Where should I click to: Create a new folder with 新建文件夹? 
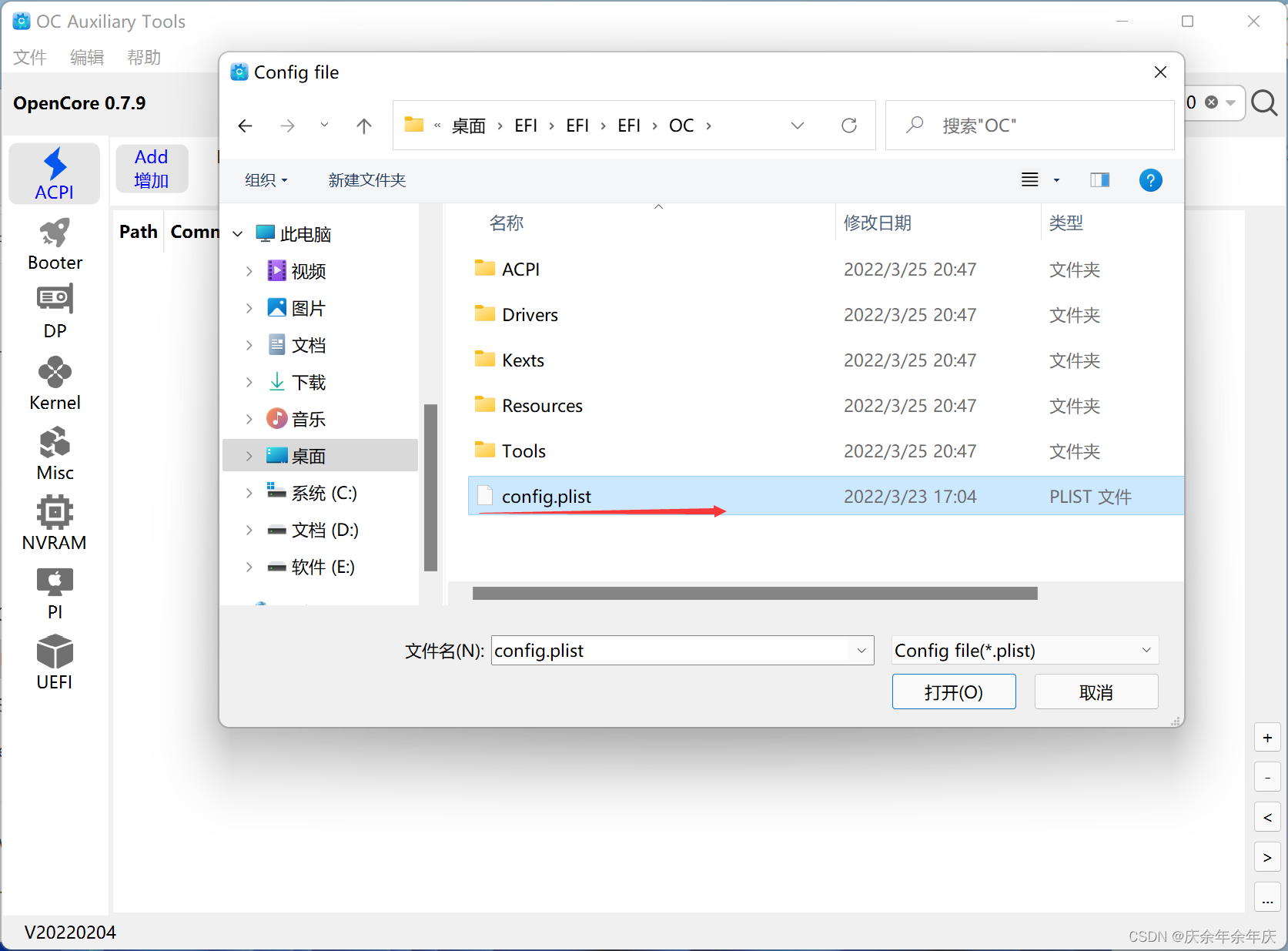367,180
